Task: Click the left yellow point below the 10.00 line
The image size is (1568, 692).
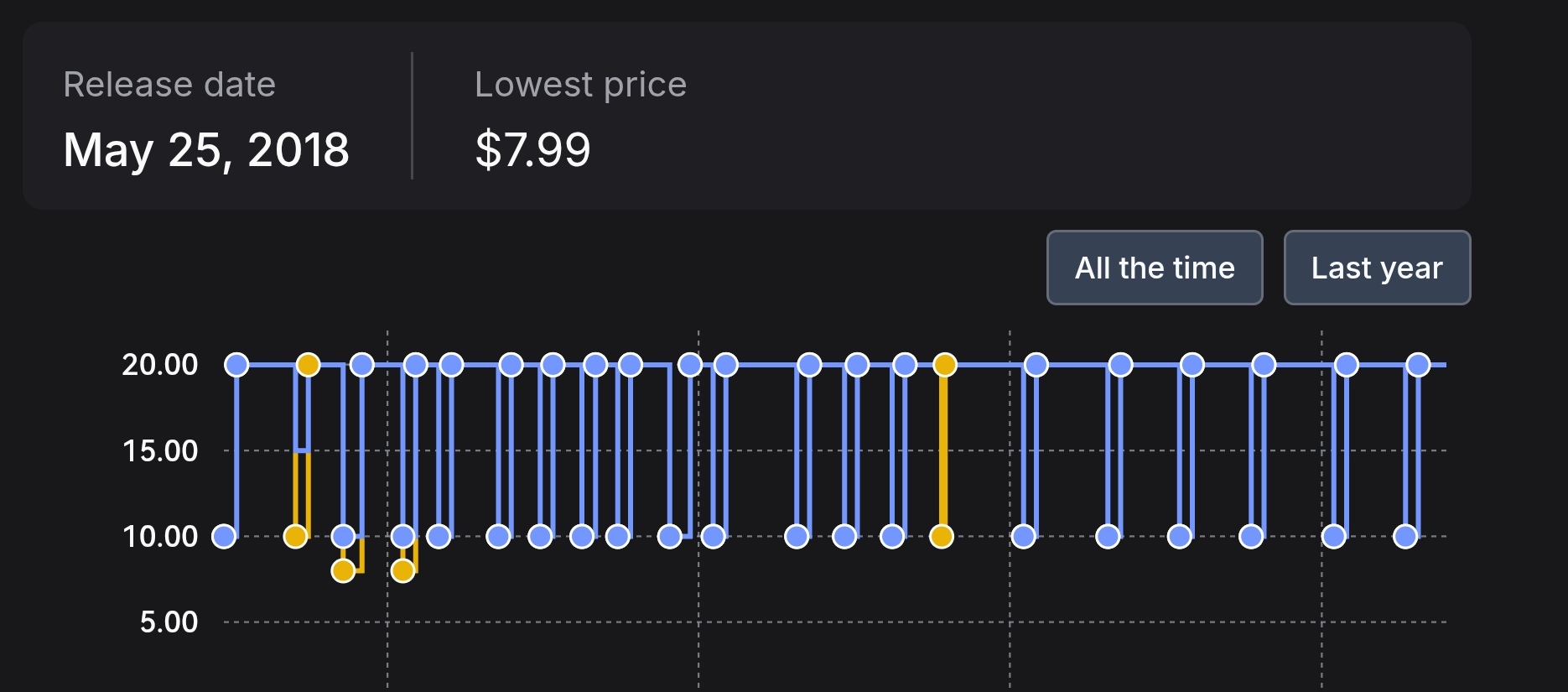Action: click(343, 571)
